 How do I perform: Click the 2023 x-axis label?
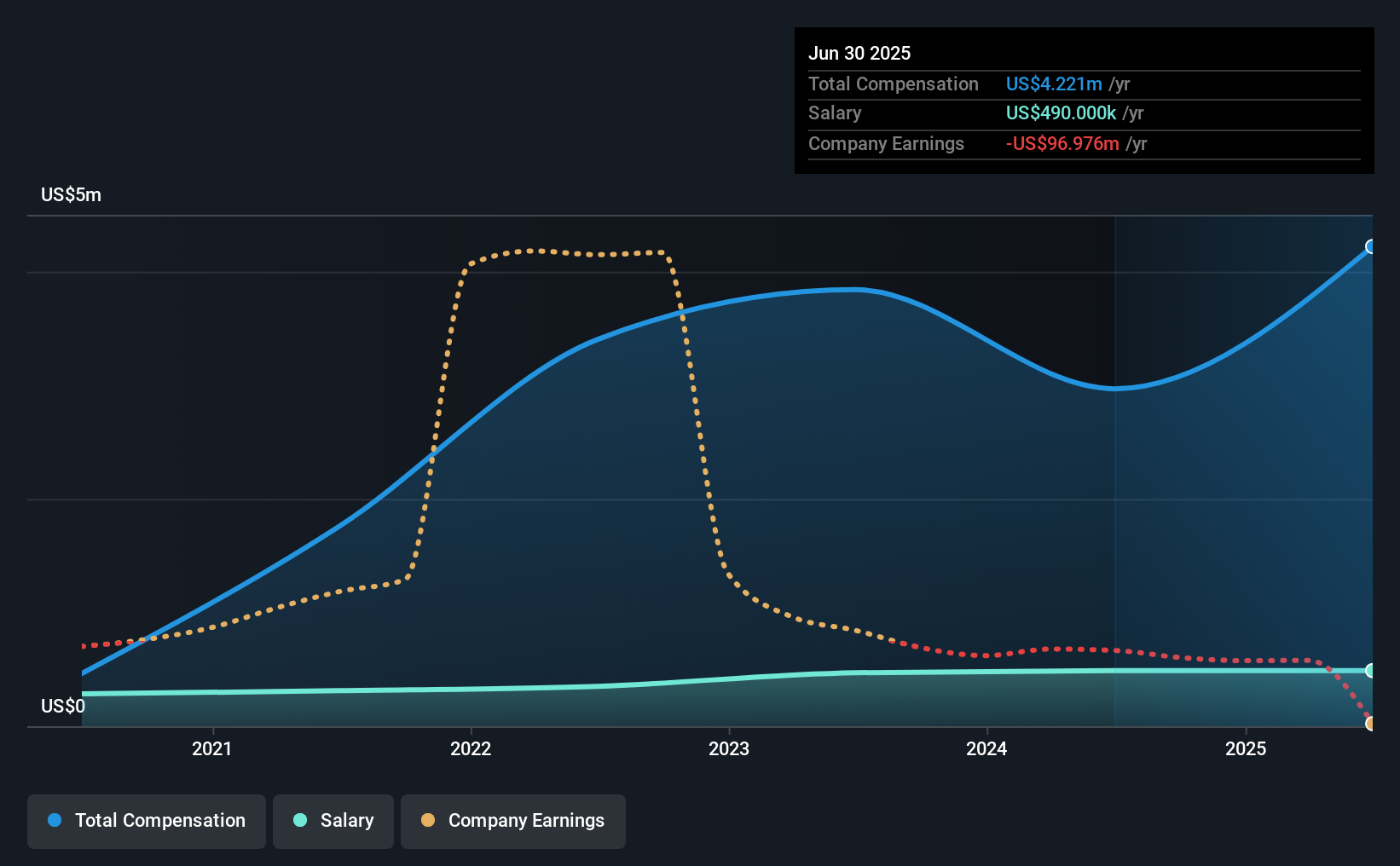[729, 748]
